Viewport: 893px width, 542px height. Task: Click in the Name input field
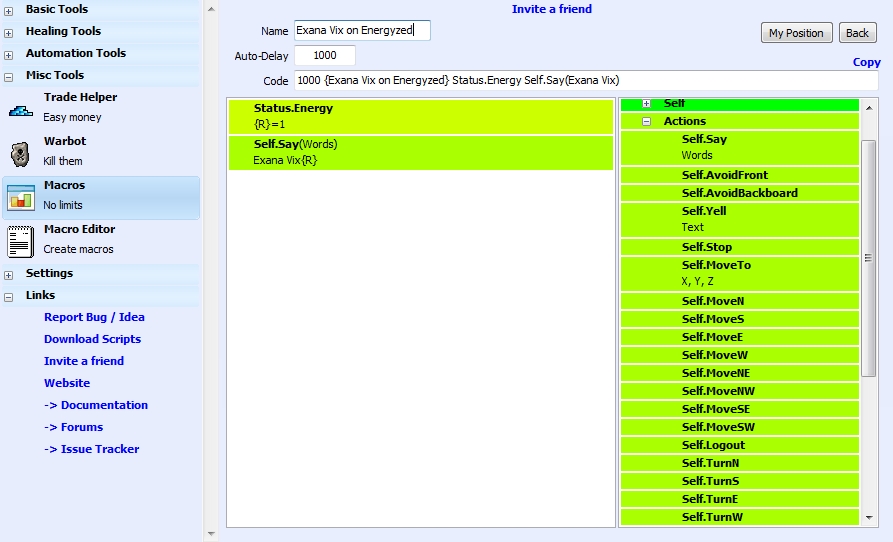click(361, 31)
